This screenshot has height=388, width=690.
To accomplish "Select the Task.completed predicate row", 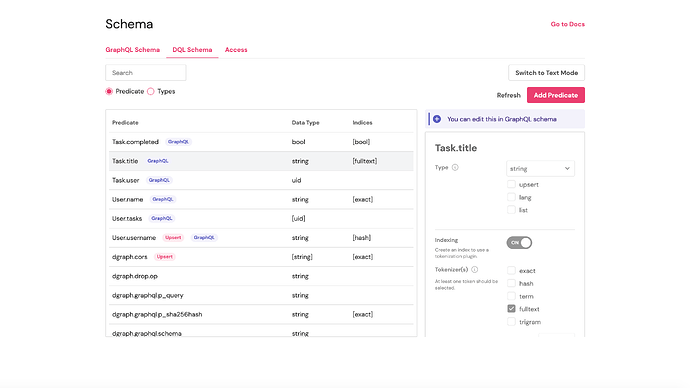I will tap(261, 142).
